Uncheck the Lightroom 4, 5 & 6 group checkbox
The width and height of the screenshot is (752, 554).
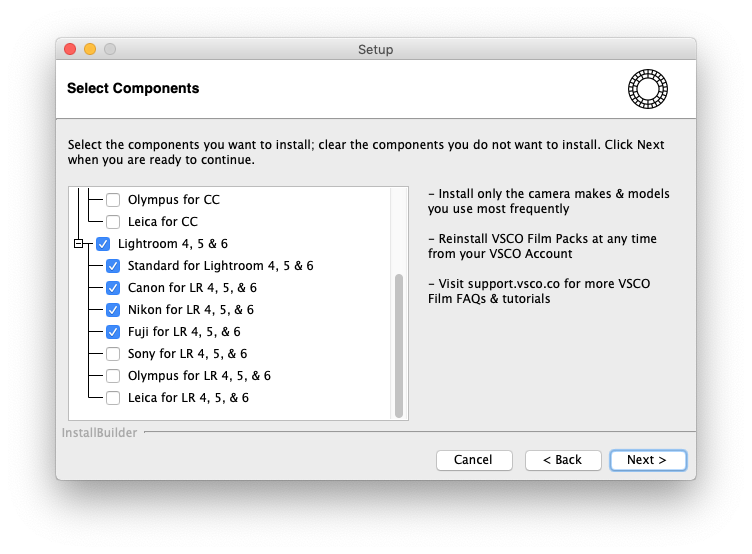[103, 243]
